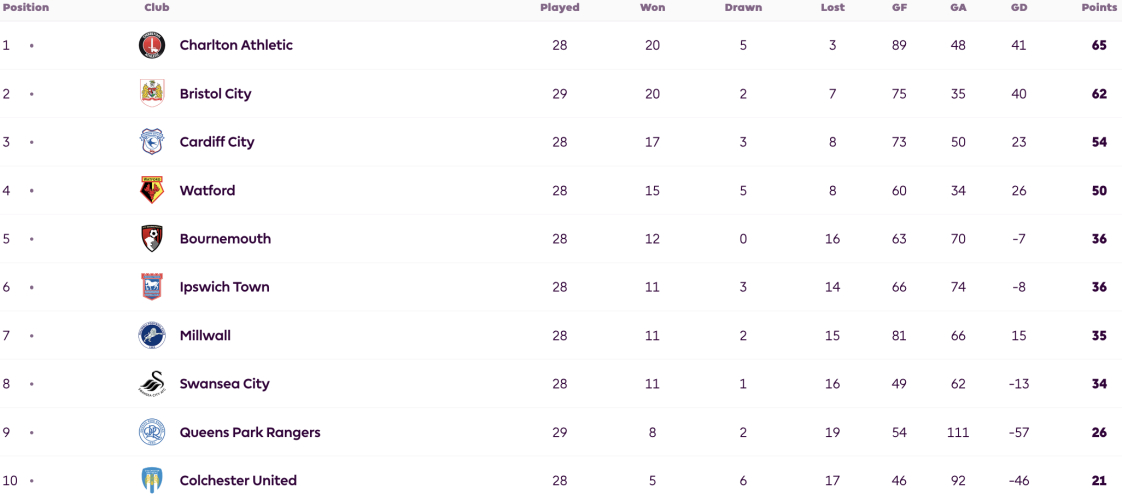Click the Swansea City swan logo
This screenshot has height=500, width=1122.
coord(152,384)
